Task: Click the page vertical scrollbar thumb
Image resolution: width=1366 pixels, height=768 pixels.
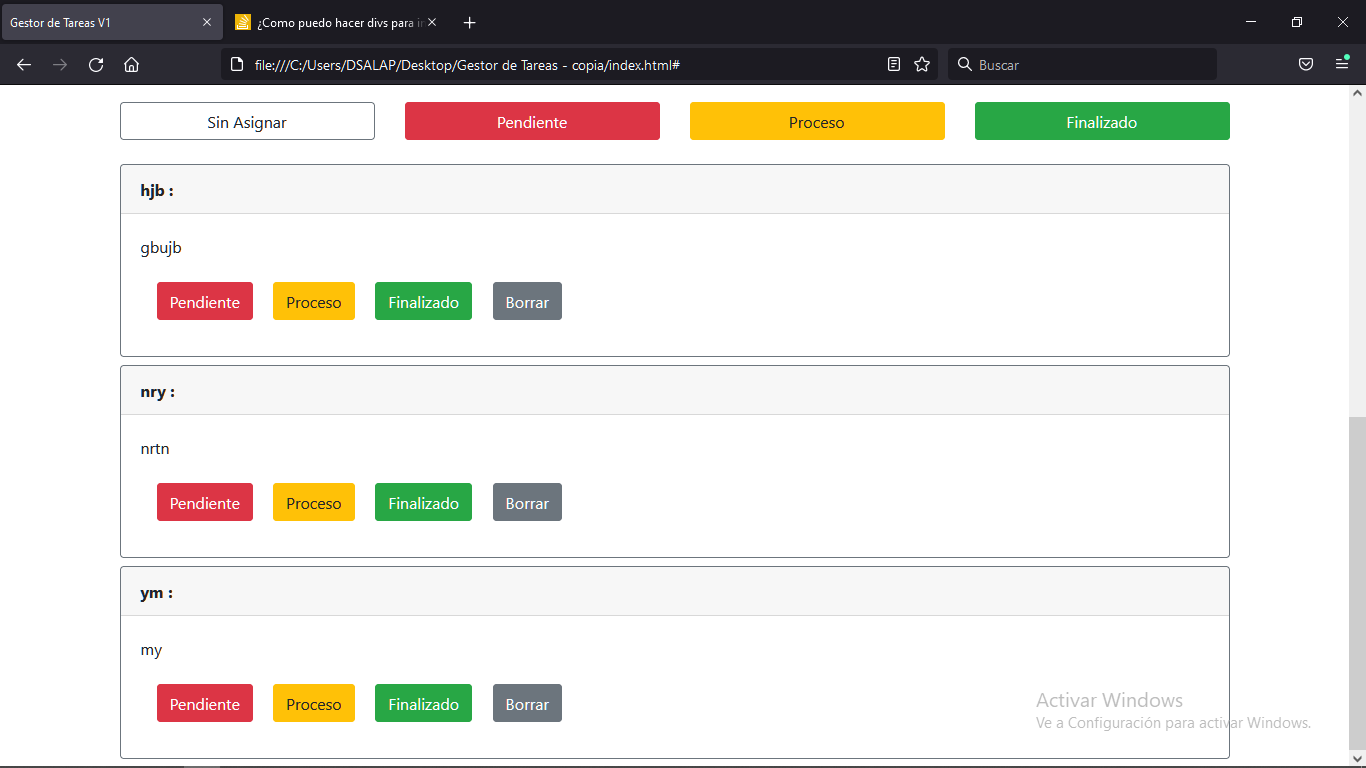Action: 1357,583
